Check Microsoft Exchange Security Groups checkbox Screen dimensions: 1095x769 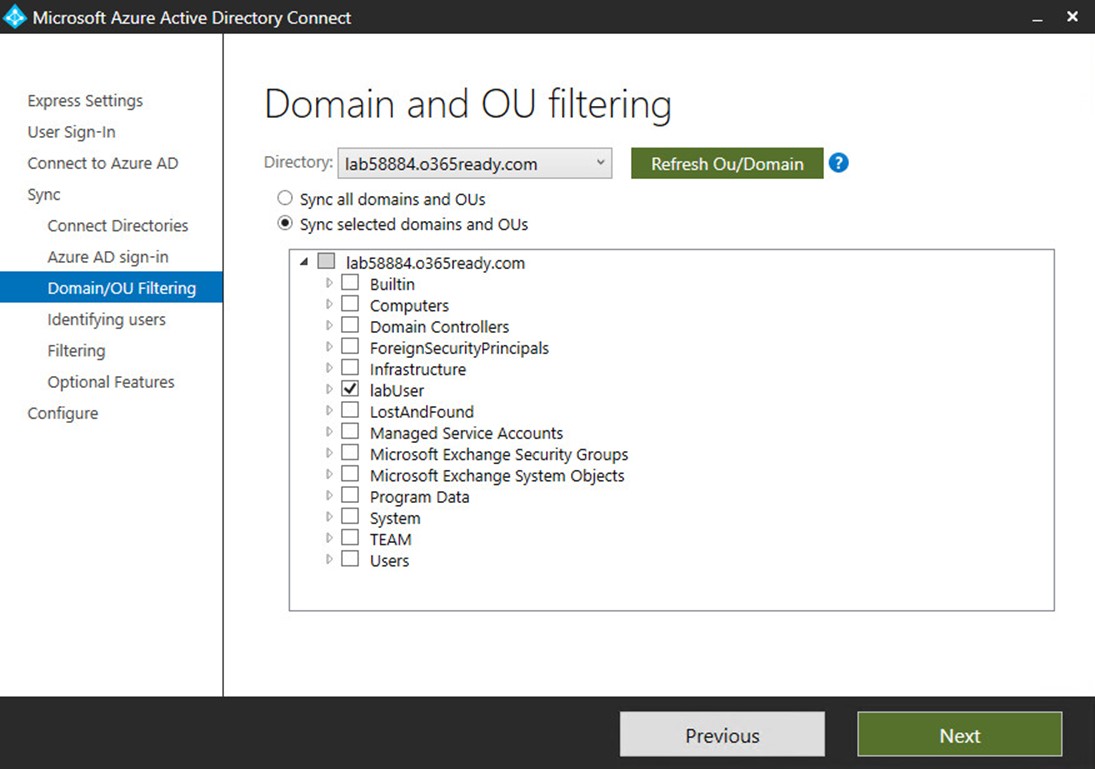click(x=350, y=453)
